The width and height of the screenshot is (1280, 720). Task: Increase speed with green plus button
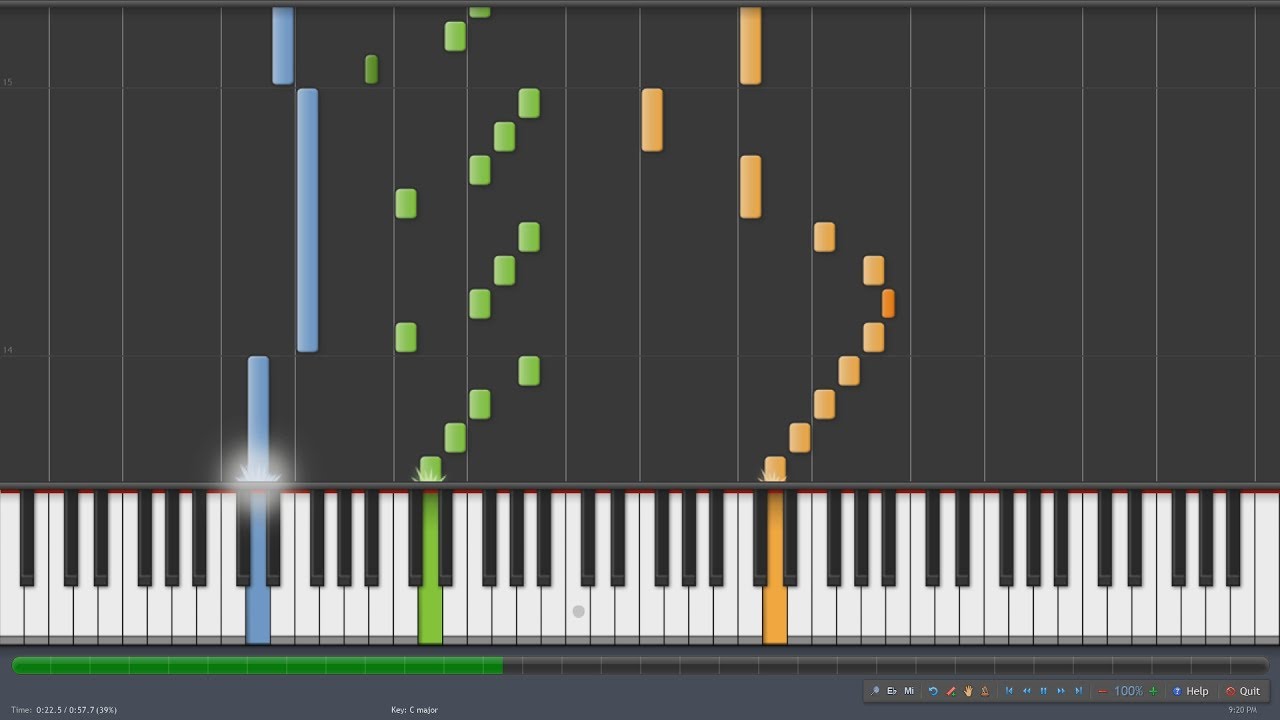click(1153, 691)
